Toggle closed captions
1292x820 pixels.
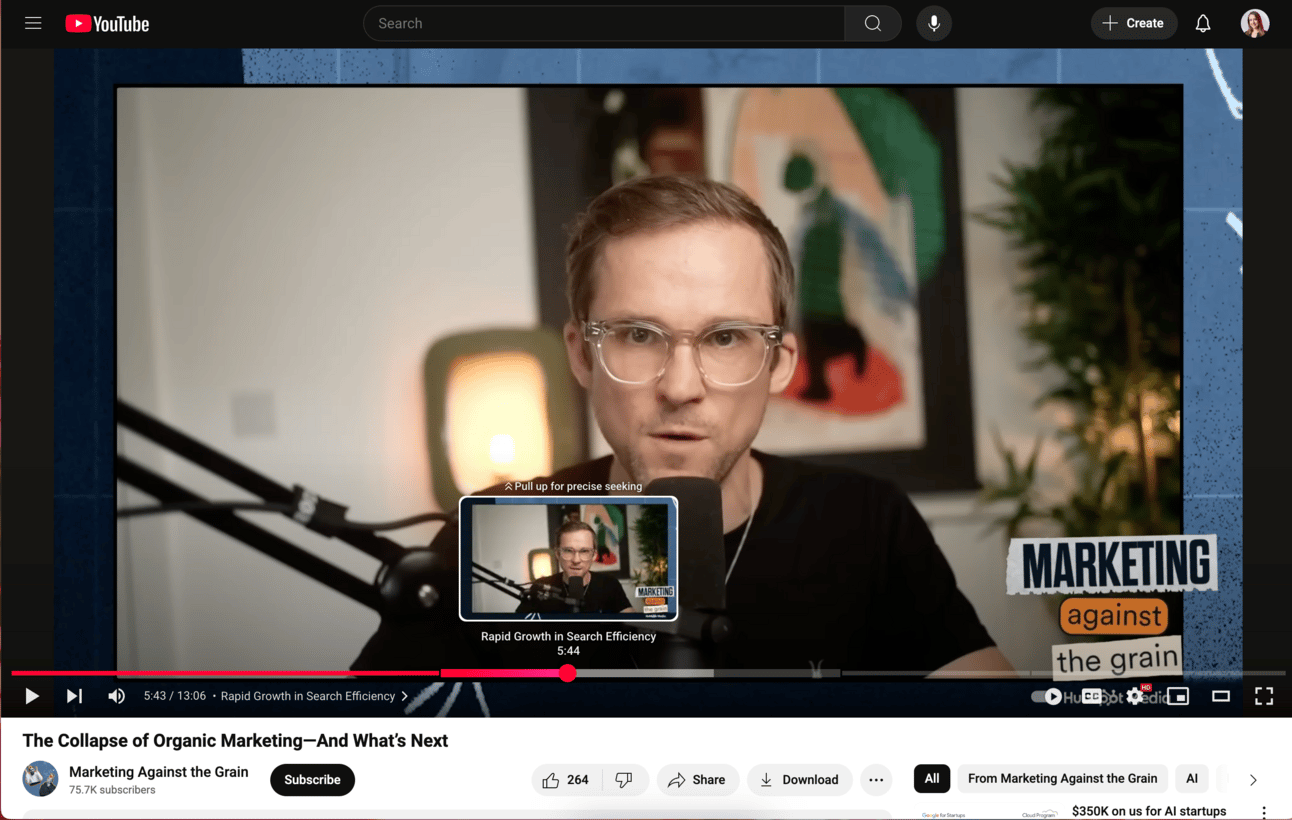pyautogui.click(x=1092, y=696)
